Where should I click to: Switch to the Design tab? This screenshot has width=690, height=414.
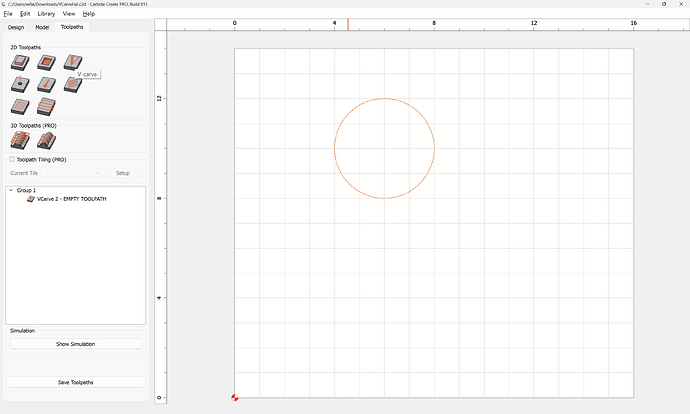pyautogui.click(x=16, y=27)
